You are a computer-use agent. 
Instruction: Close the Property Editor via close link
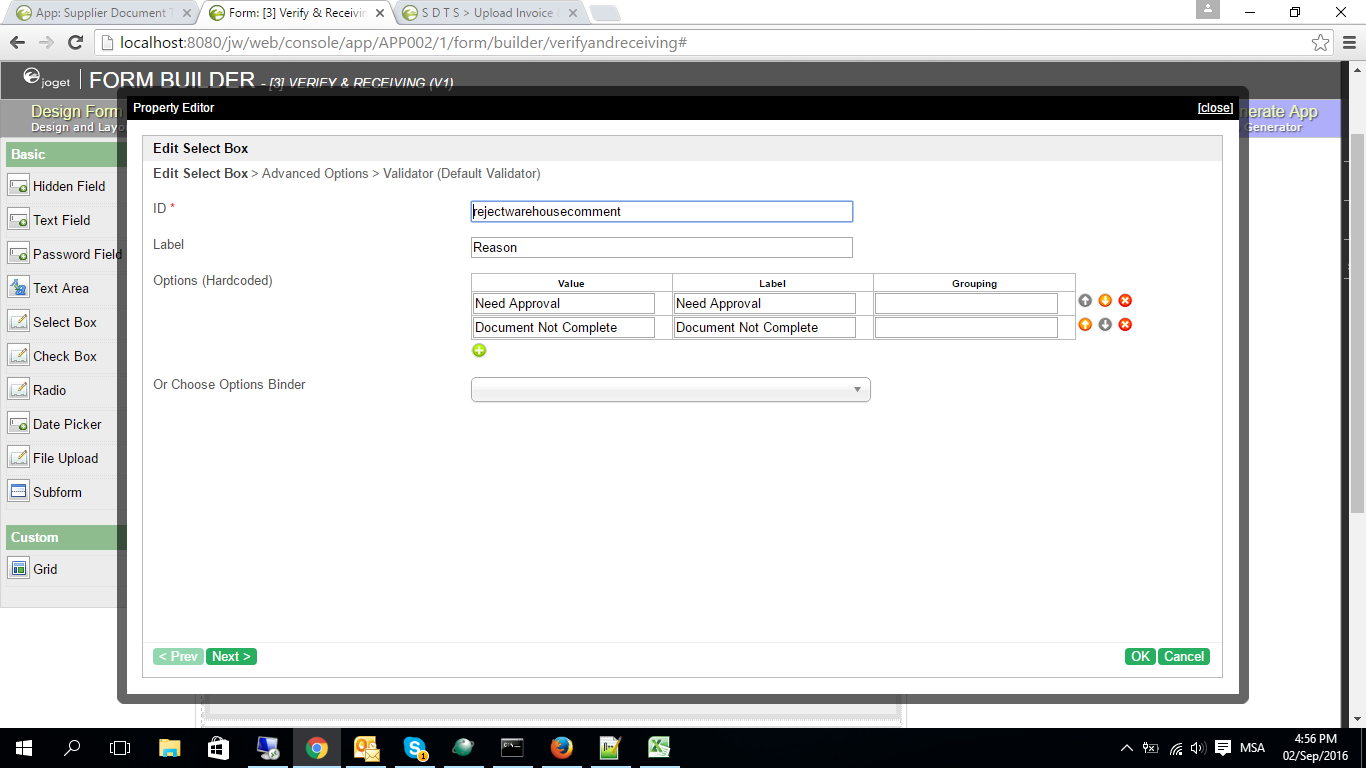click(x=1215, y=108)
